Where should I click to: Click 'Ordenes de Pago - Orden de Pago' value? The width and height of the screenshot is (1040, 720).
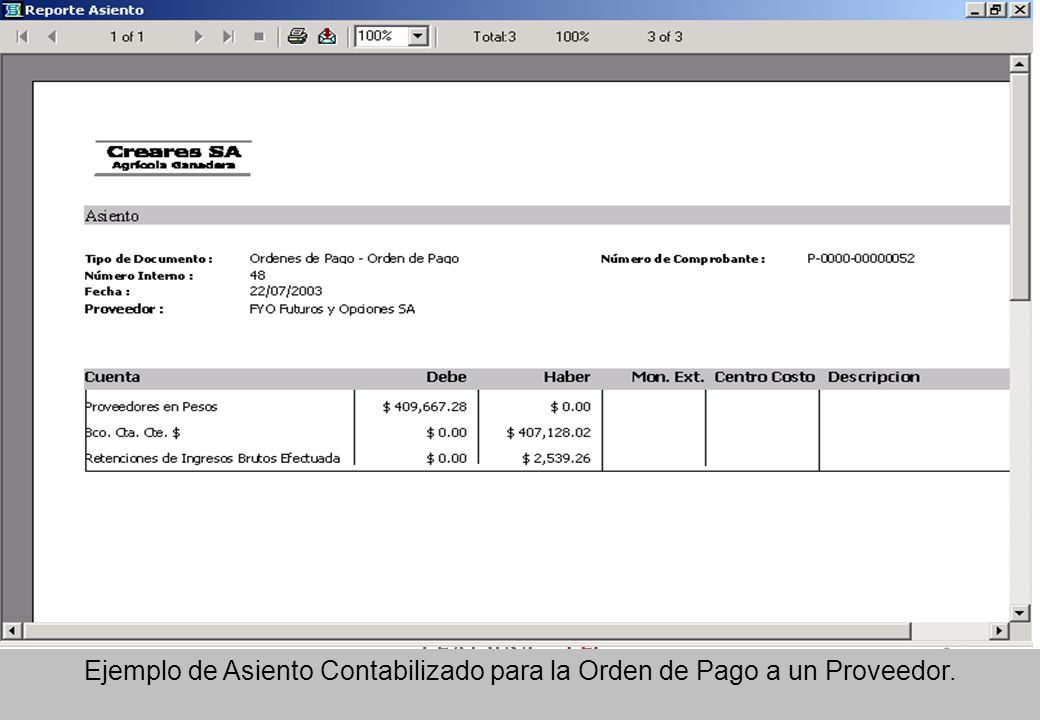click(x=354, y=259)
